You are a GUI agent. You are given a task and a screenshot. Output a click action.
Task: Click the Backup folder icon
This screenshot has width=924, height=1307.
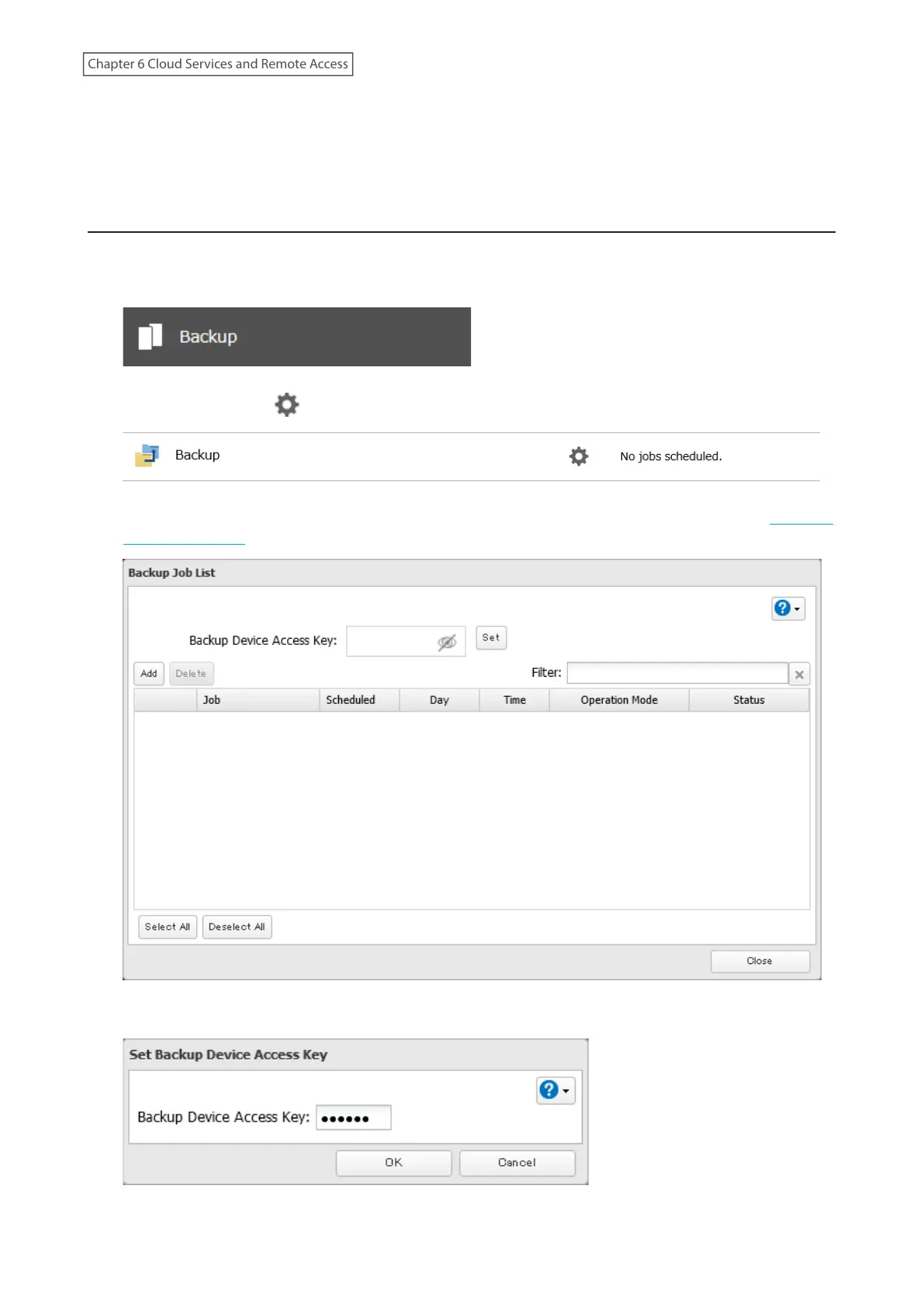(147, 456)
